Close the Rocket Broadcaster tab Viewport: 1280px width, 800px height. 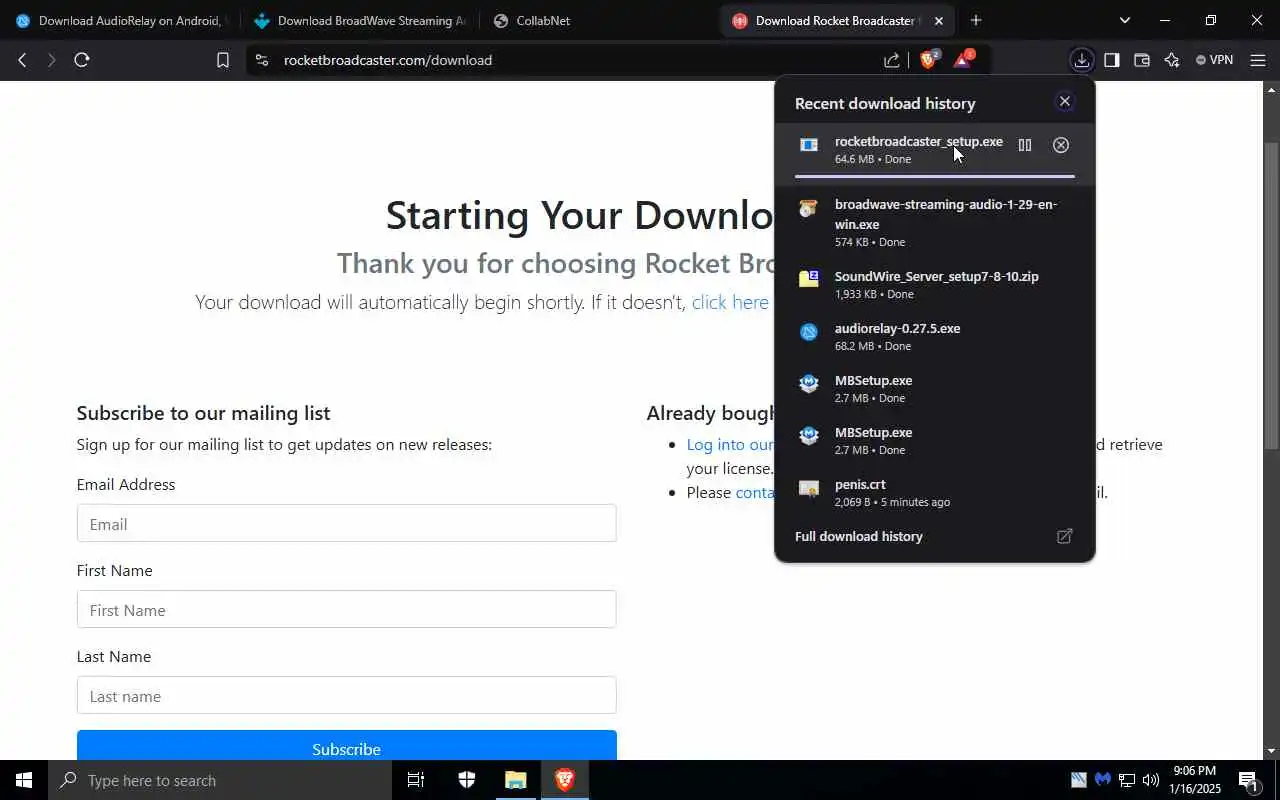[x=938, y=20]
